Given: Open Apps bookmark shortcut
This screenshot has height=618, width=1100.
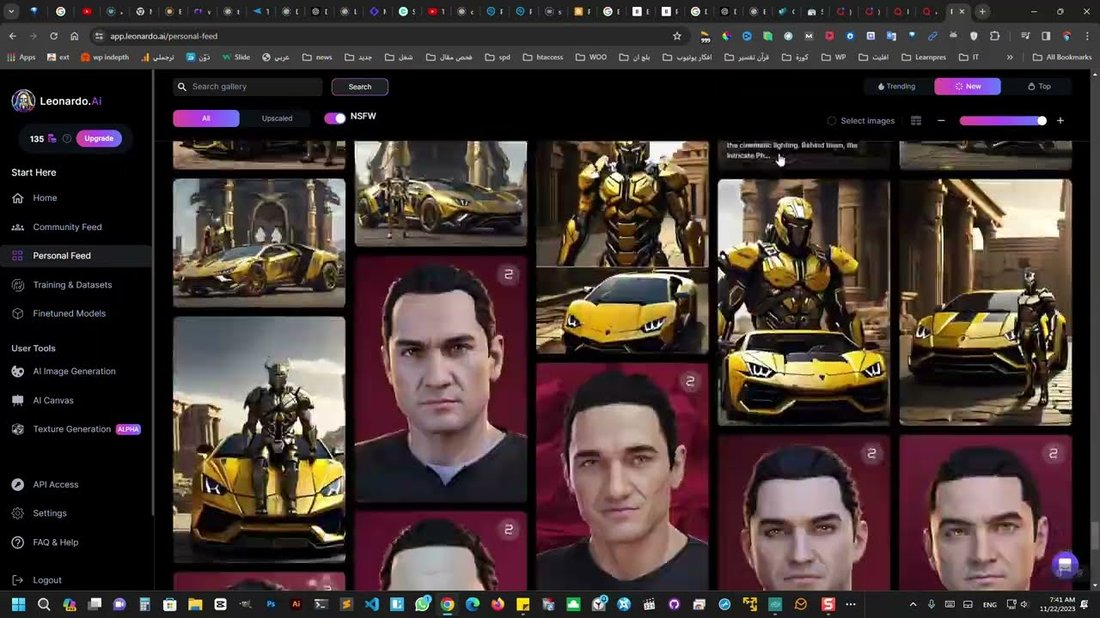Looking at the screenshot, I should 21,57.
